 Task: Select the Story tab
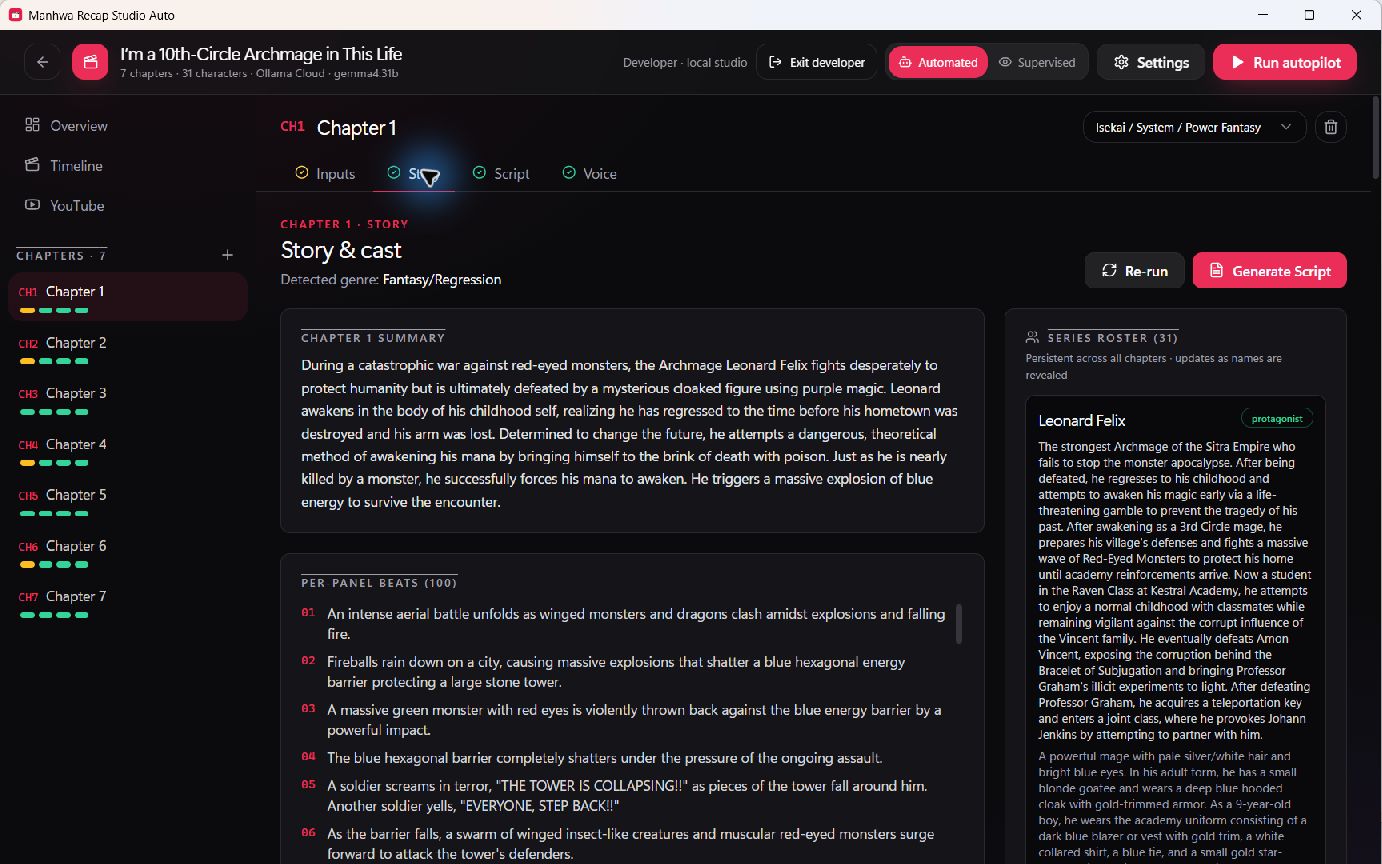tap(414, 173)
